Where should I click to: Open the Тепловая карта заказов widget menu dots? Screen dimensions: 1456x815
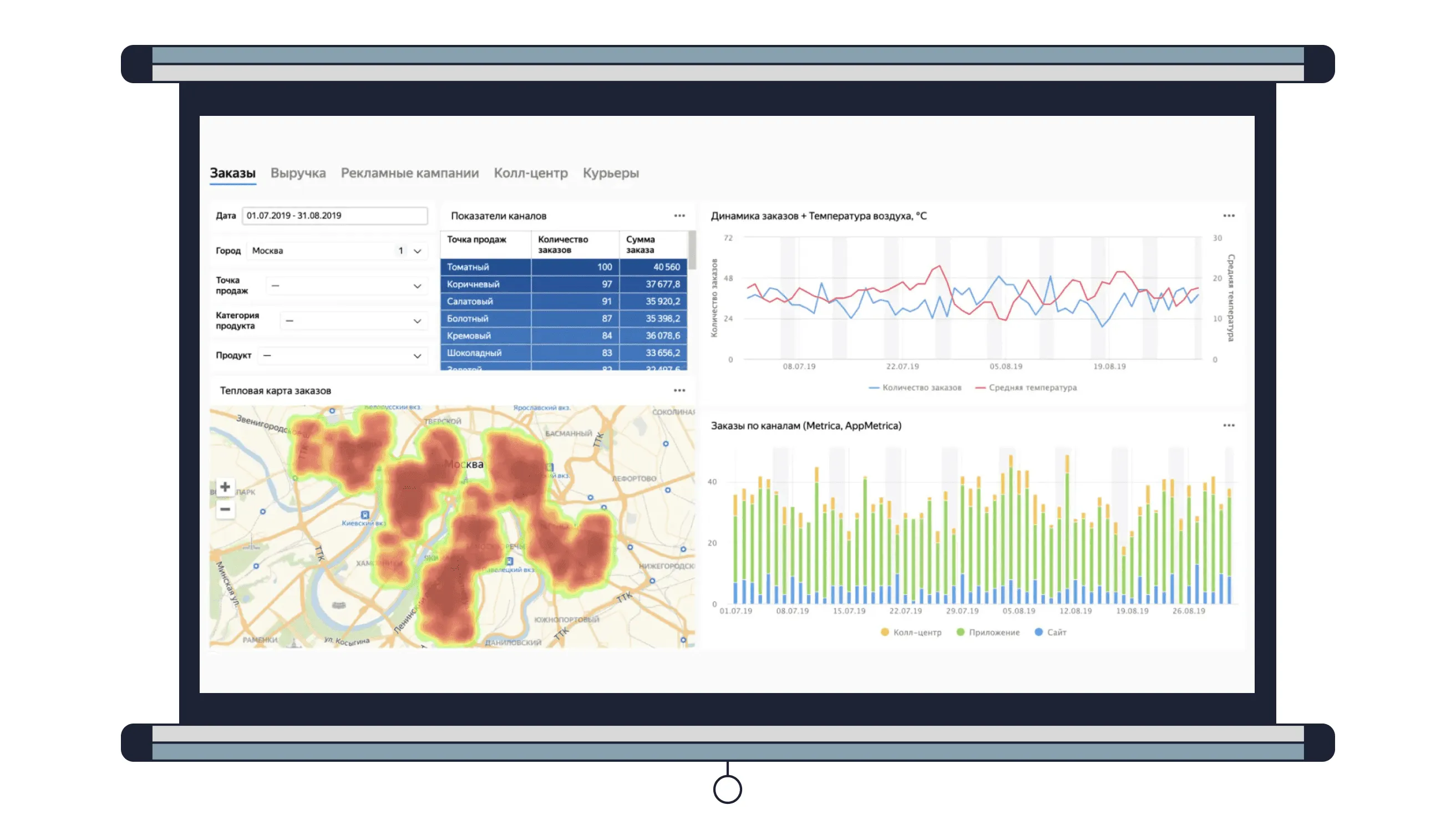(x=679, y=390)
